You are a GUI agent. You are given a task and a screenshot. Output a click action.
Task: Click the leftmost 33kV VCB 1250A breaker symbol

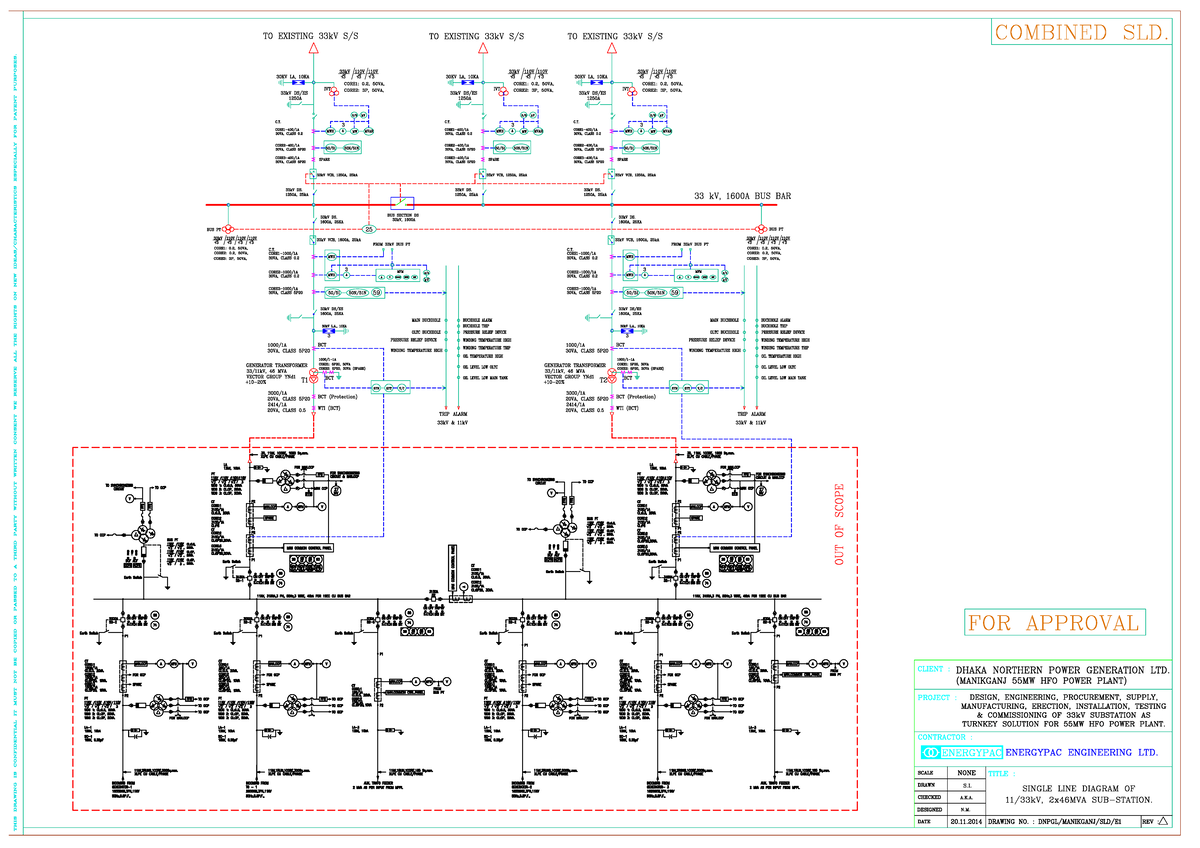(313, 173)
